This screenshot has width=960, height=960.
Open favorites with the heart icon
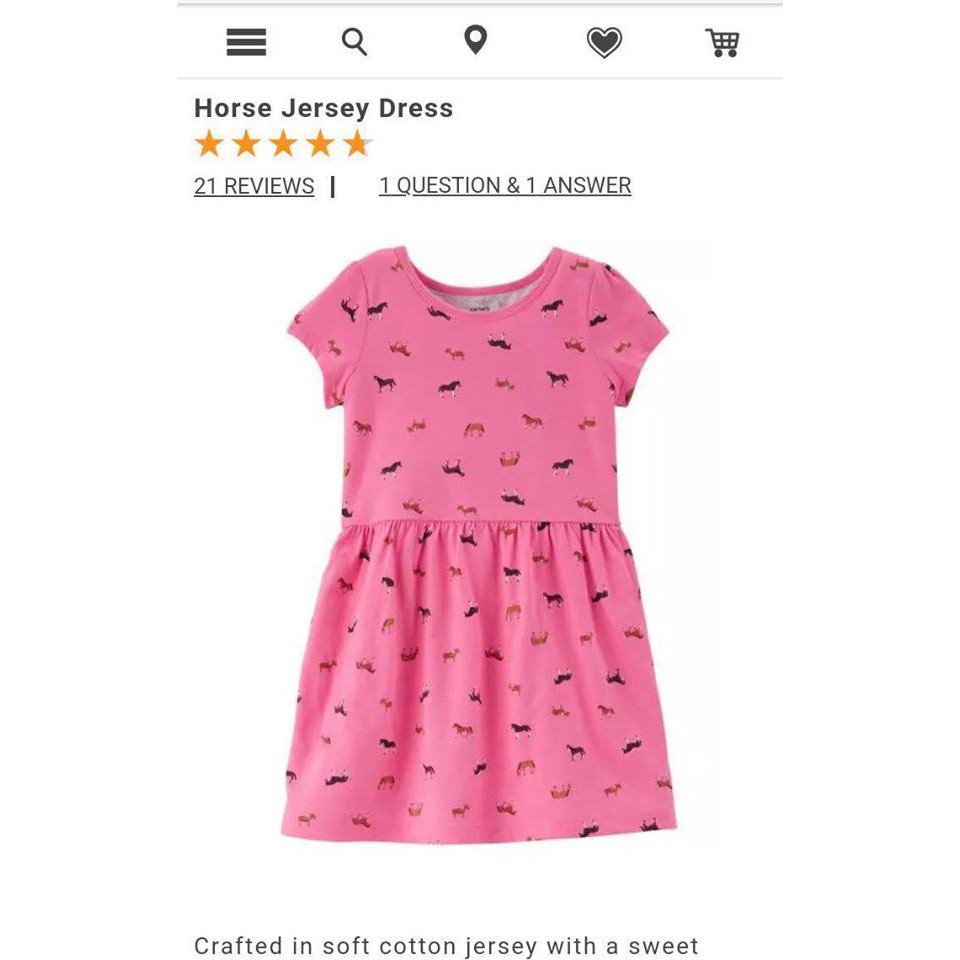coord(604,42)
